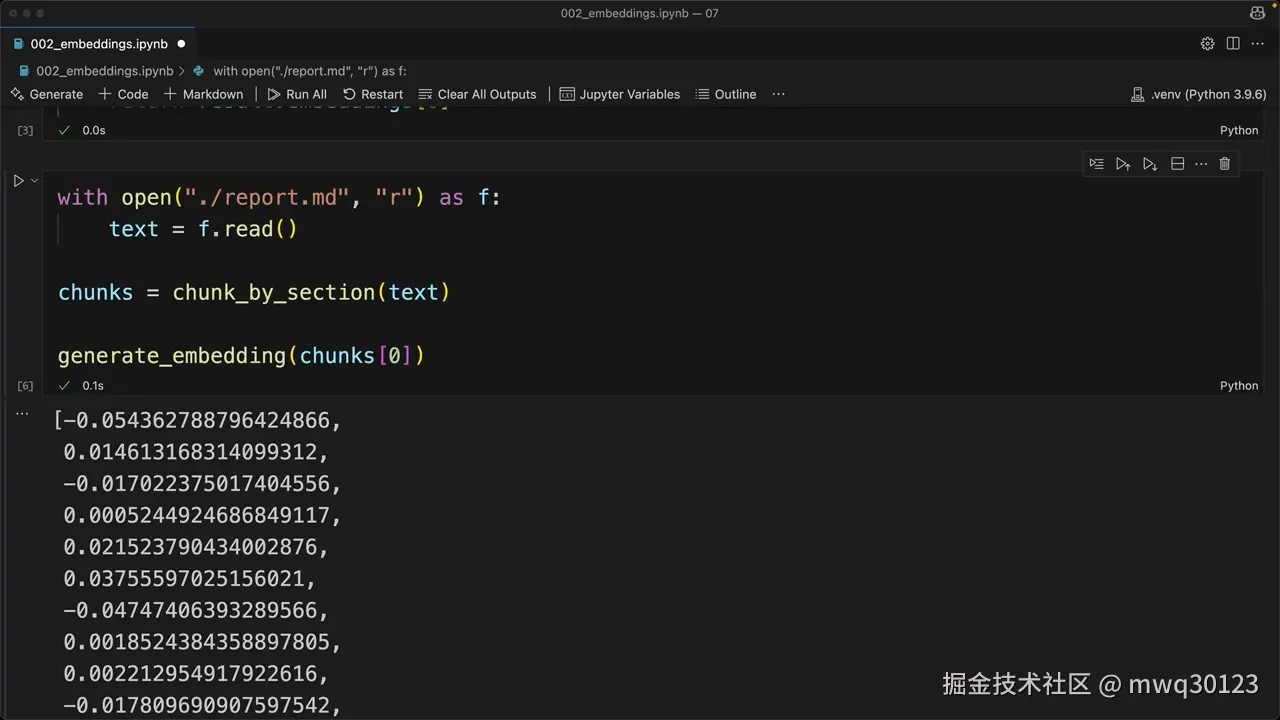Delete the cell using the trash icon
This screenshot has height=720, width=1280.
(x=1225, y=164)
